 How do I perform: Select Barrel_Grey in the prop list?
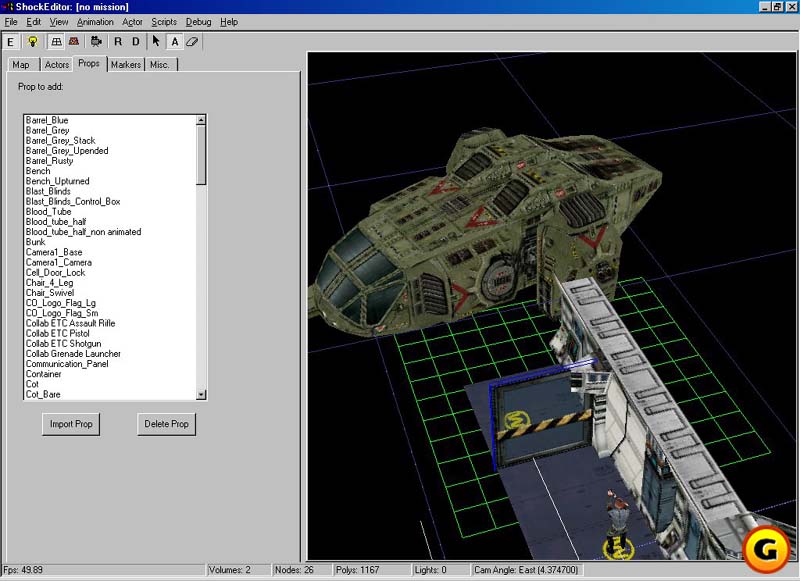[47, 131]
